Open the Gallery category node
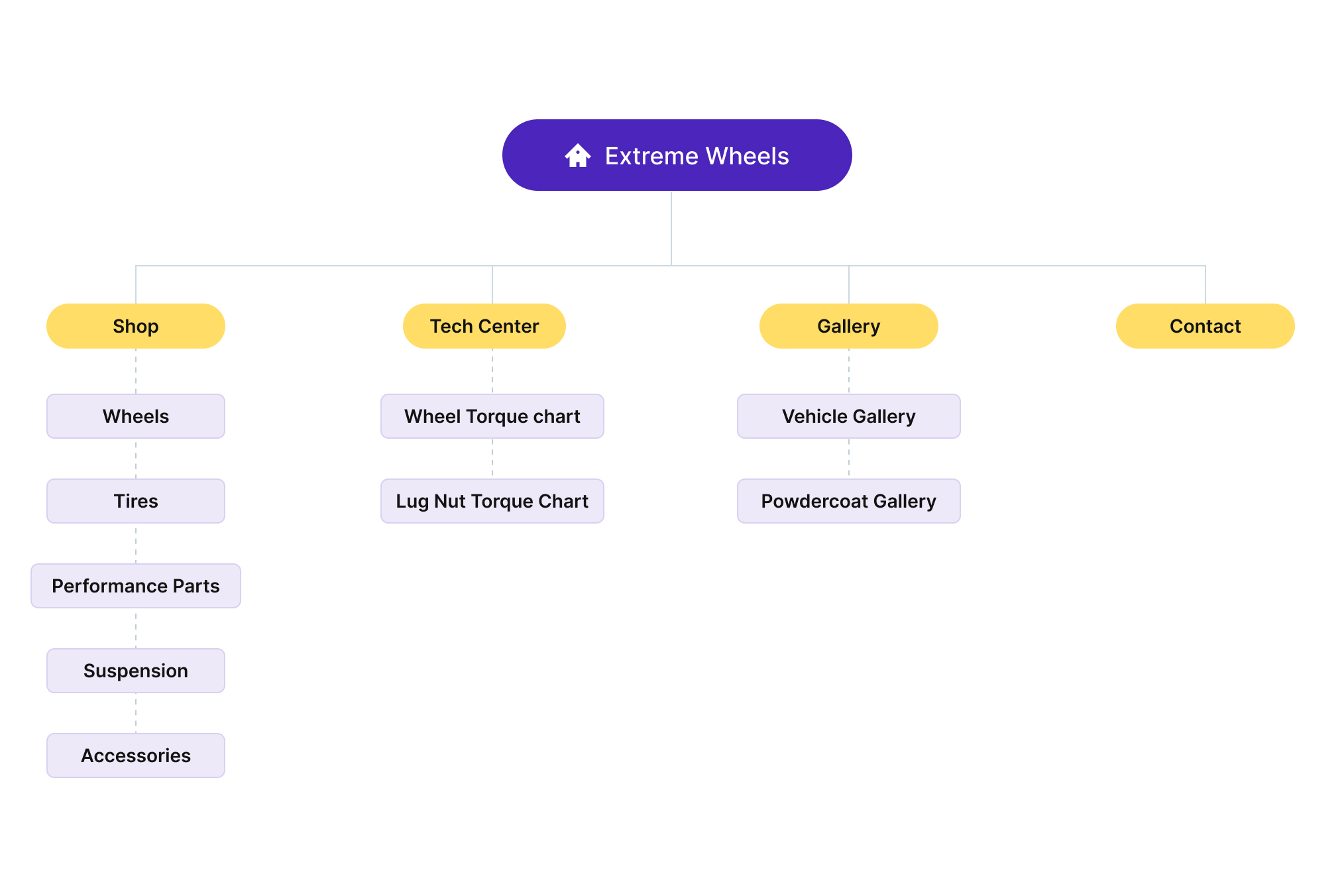 pos(848,326)
